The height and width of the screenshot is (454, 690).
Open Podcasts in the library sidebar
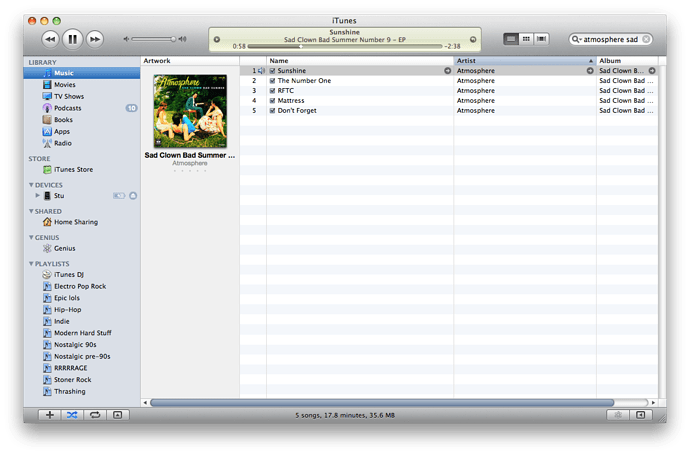(68, 108)
